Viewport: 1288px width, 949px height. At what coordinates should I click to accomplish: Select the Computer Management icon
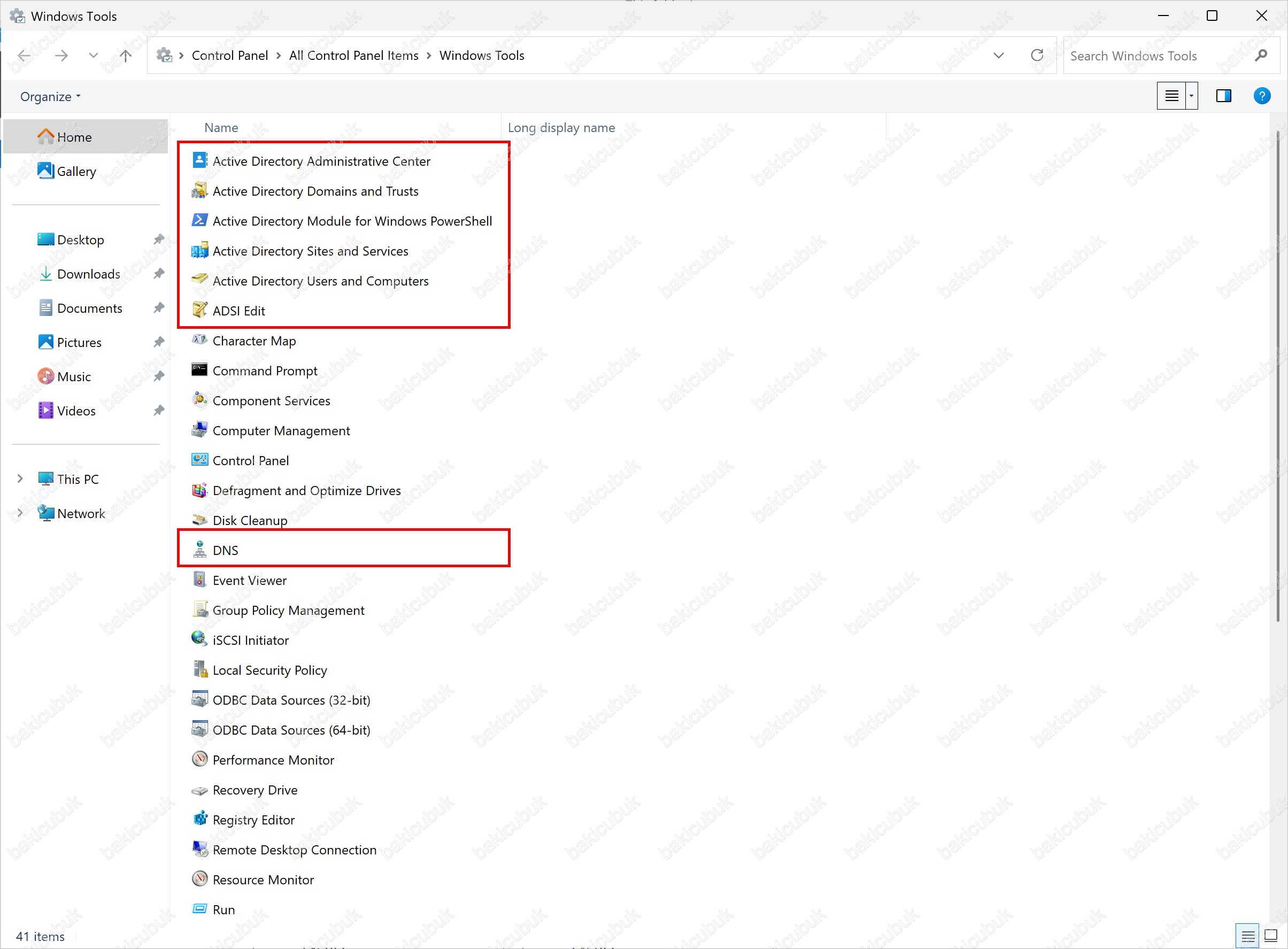[199, 430]
